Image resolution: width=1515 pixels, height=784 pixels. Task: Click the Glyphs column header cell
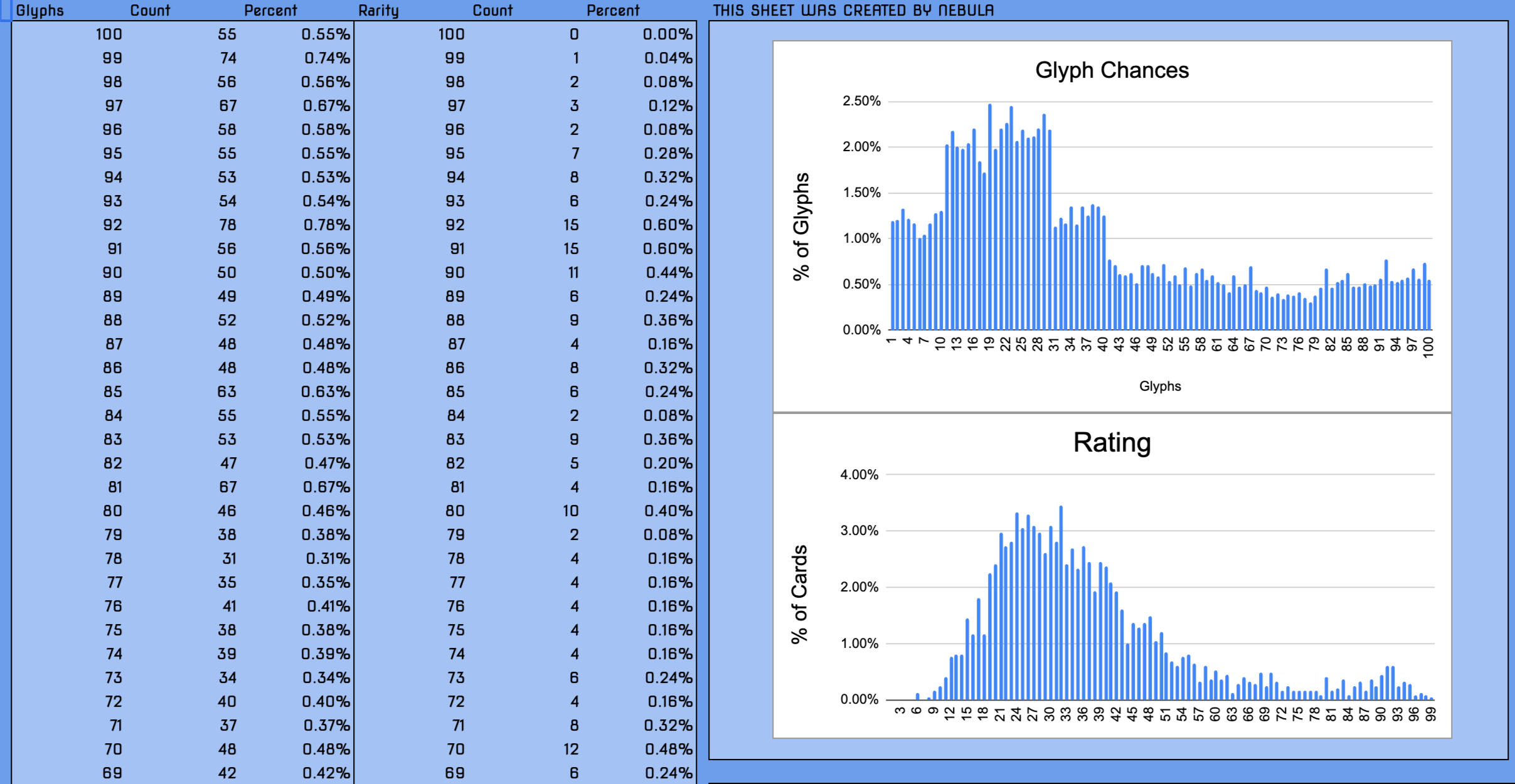coord(40,10)
